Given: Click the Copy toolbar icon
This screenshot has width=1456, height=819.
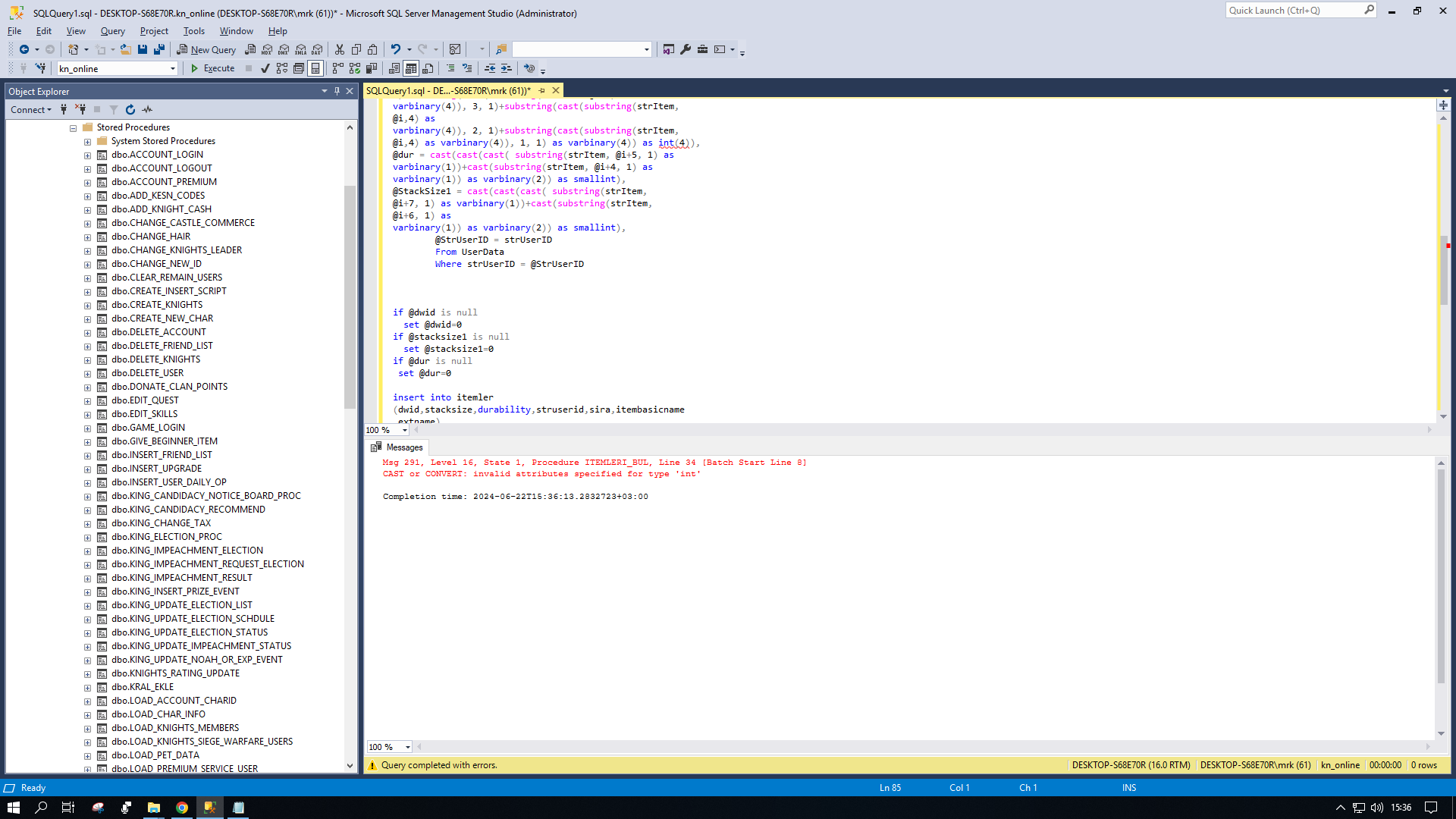Looking at the screenshot, I should coord(356,49).
